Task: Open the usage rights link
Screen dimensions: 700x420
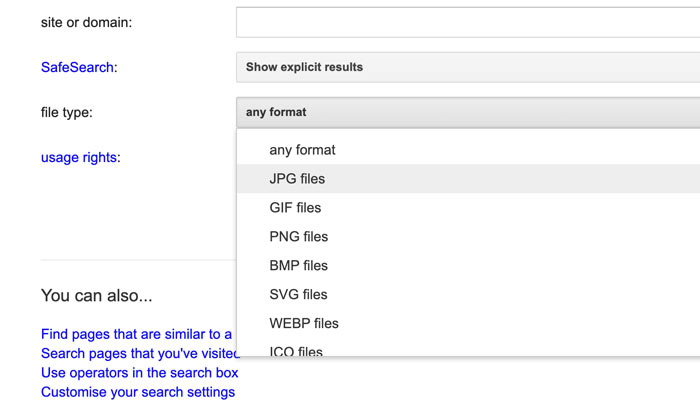Action: (80, 157)
